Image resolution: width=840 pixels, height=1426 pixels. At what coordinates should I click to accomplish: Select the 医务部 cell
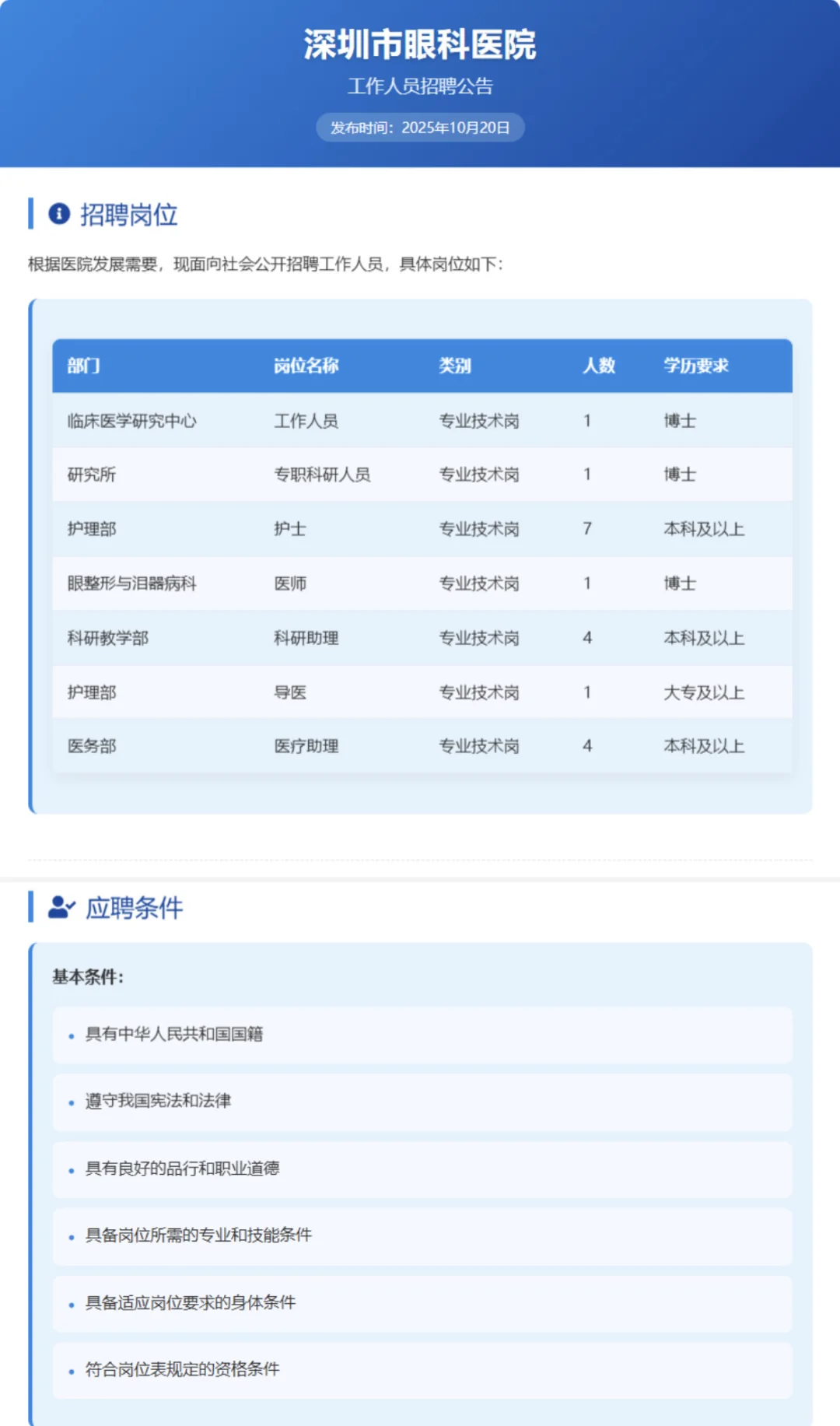92,746
